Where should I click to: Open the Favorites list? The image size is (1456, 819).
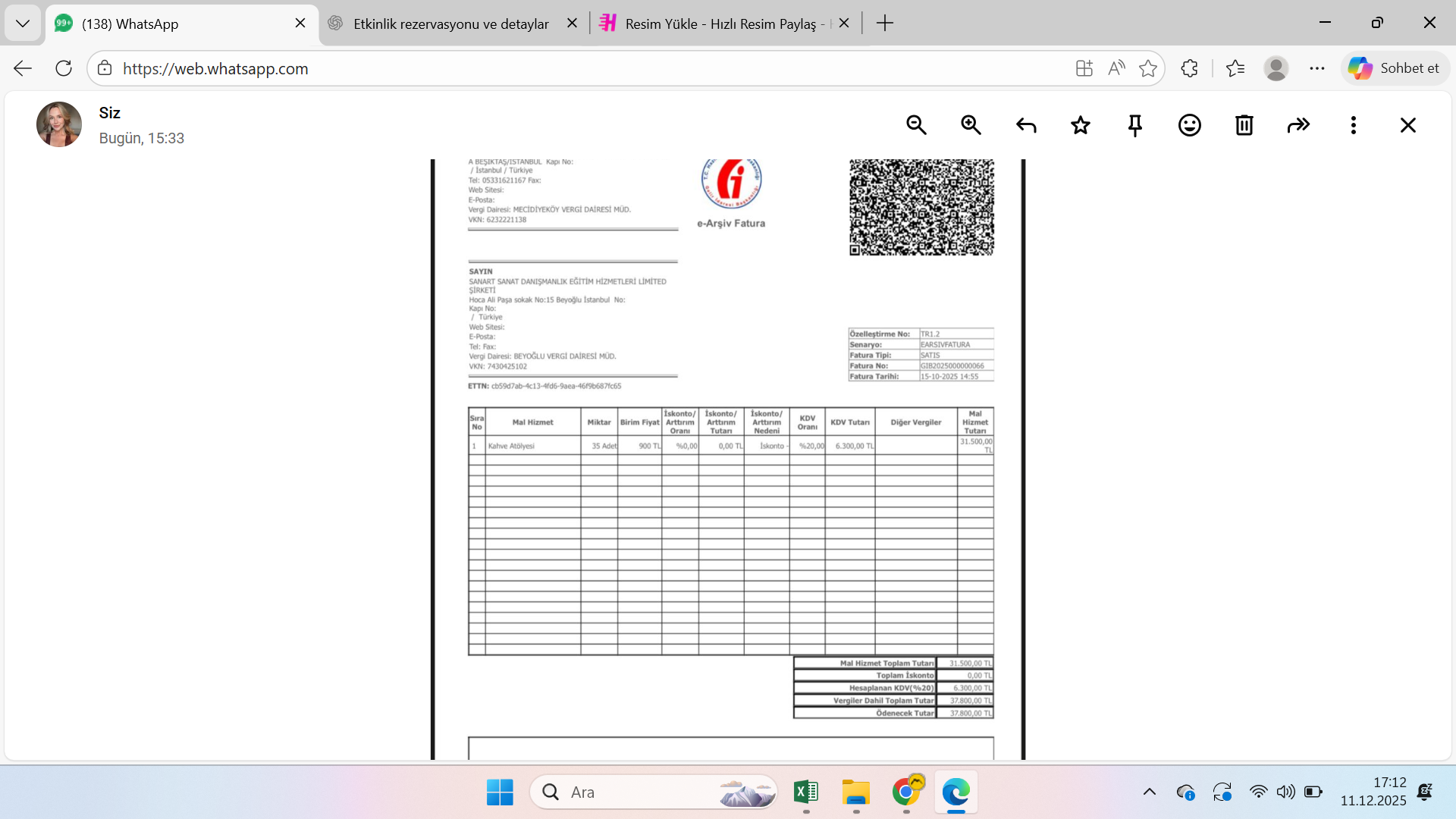point(1235,68)
